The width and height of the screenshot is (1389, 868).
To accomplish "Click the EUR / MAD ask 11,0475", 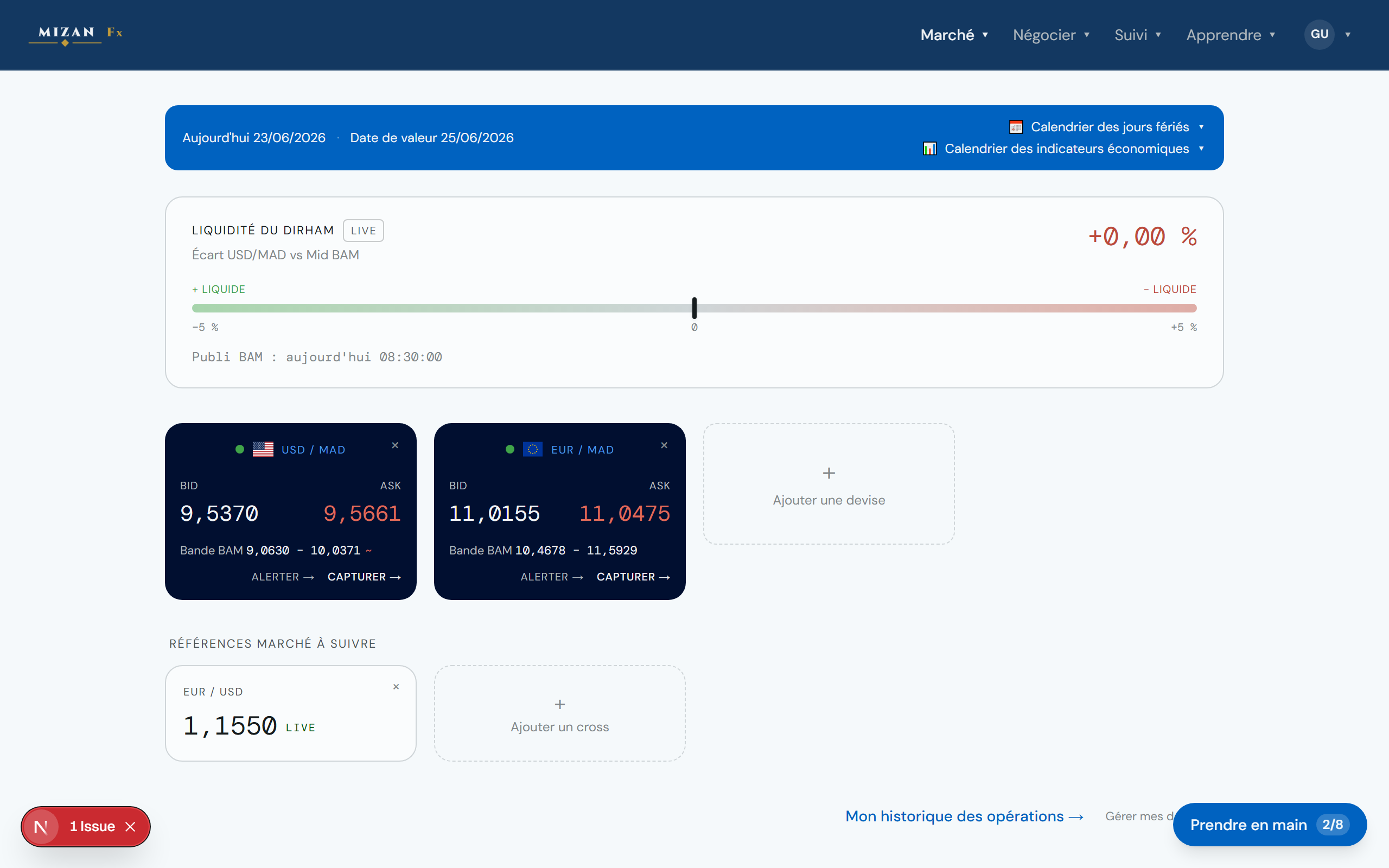I will 625,514.
